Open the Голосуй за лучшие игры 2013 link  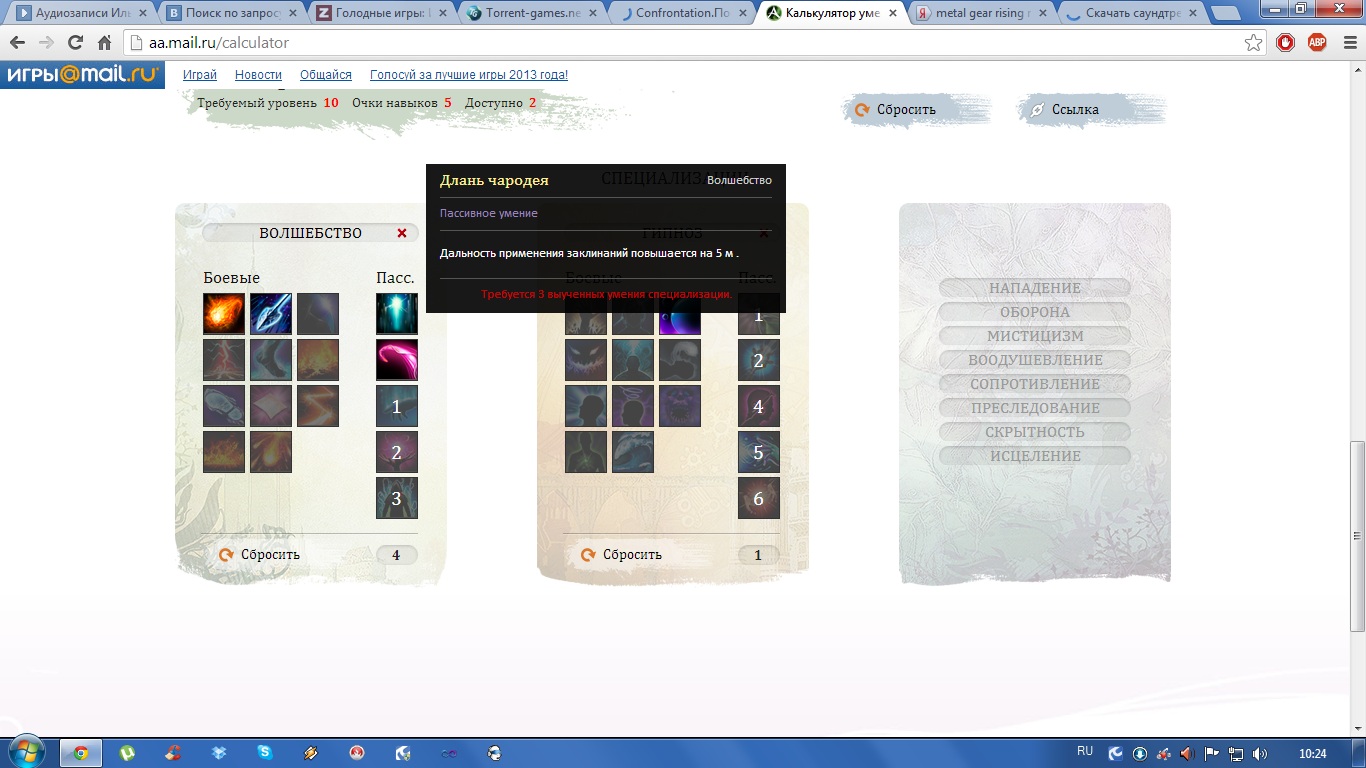(469, 75)
